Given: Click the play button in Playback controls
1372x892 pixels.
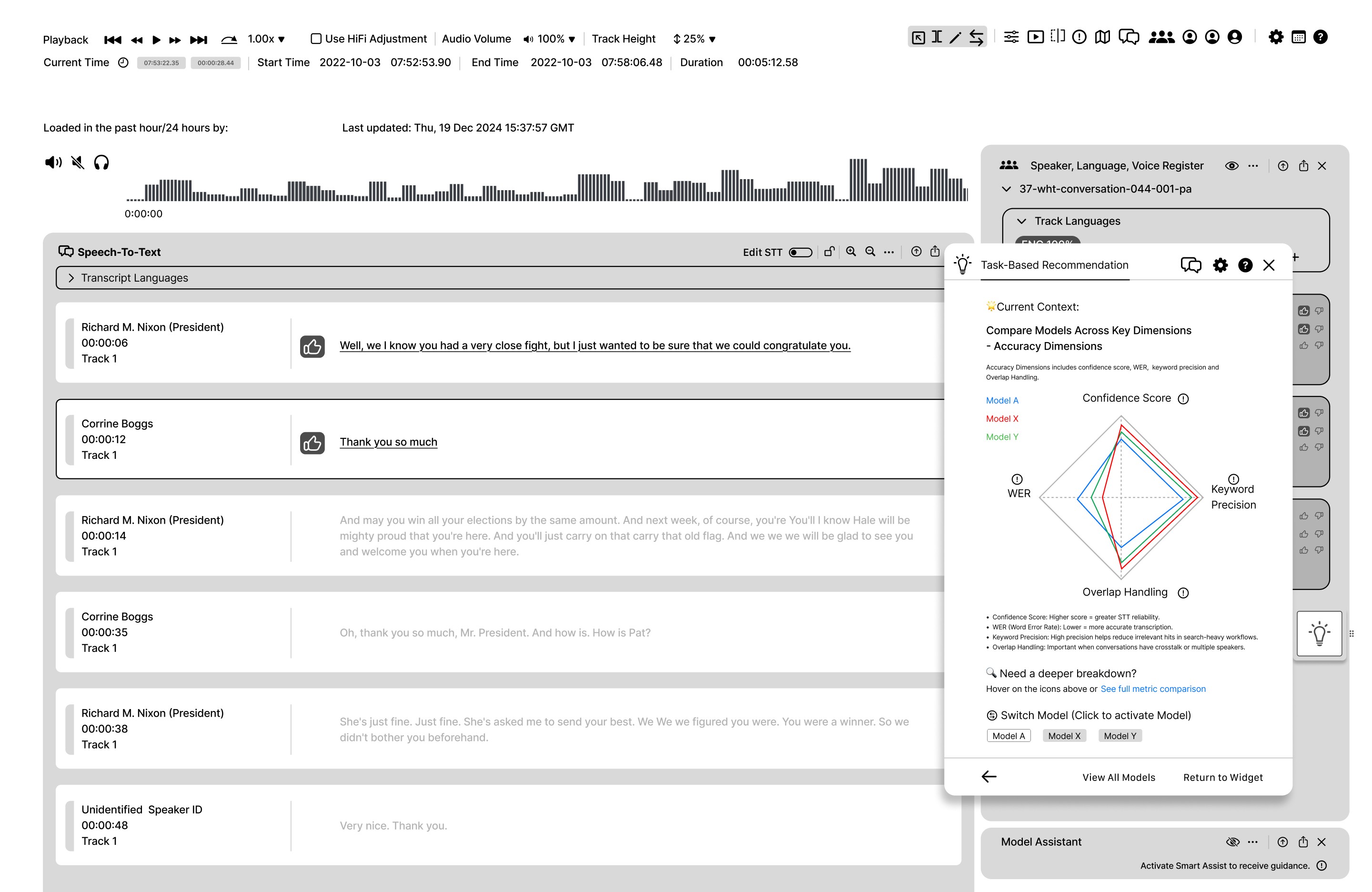Looking at the screenshot, I should tap(156, 39).
